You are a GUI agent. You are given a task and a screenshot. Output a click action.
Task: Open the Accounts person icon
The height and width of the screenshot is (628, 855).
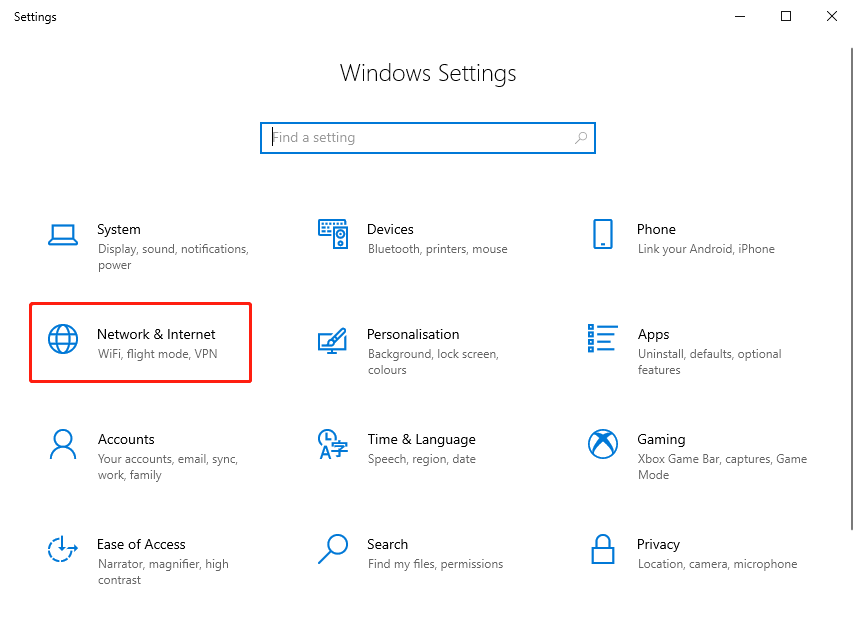[x=63, y=444]
